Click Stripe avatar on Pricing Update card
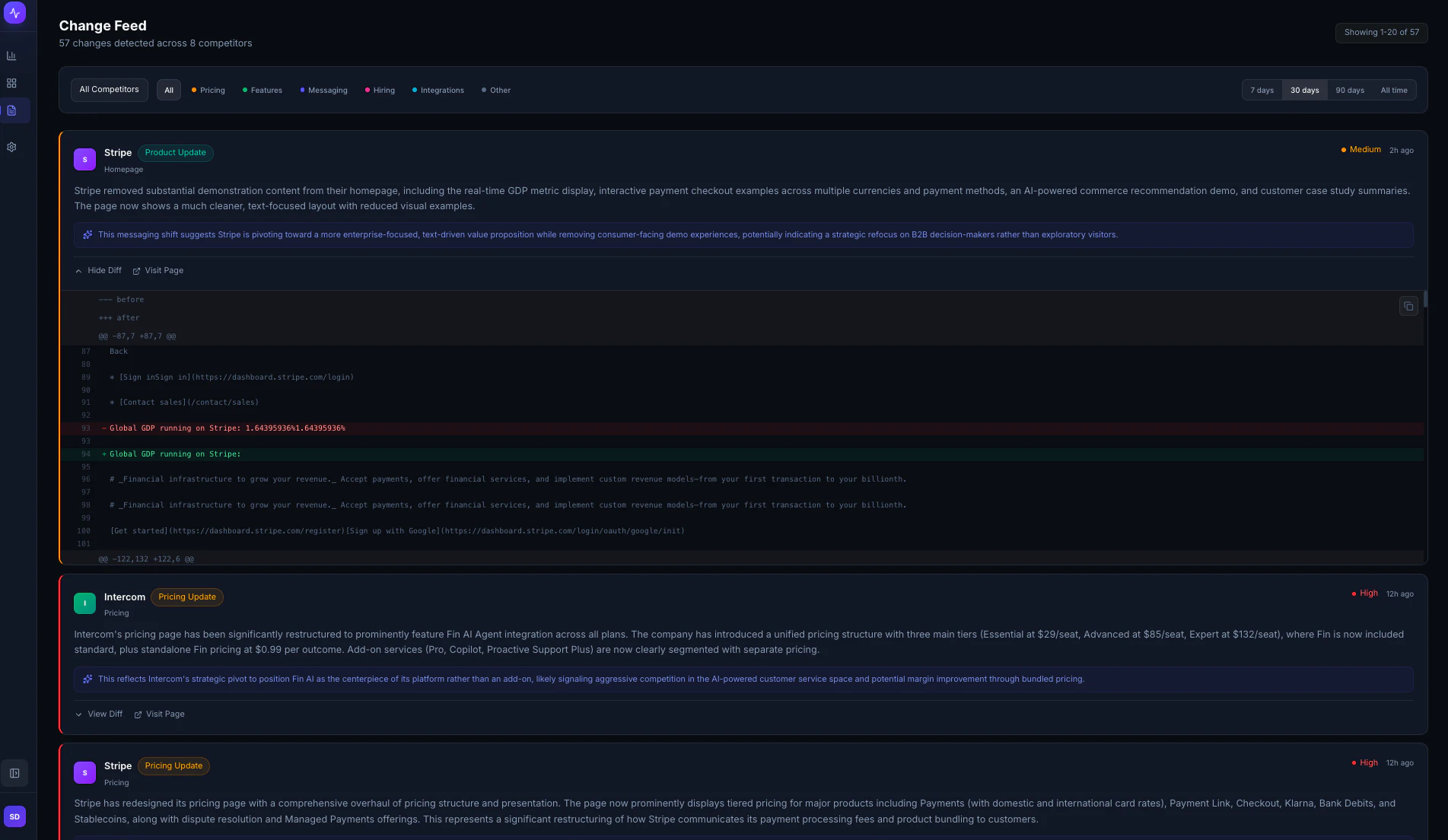The height and width of the screenshot is (840, 1448). [x=84, y=772]
